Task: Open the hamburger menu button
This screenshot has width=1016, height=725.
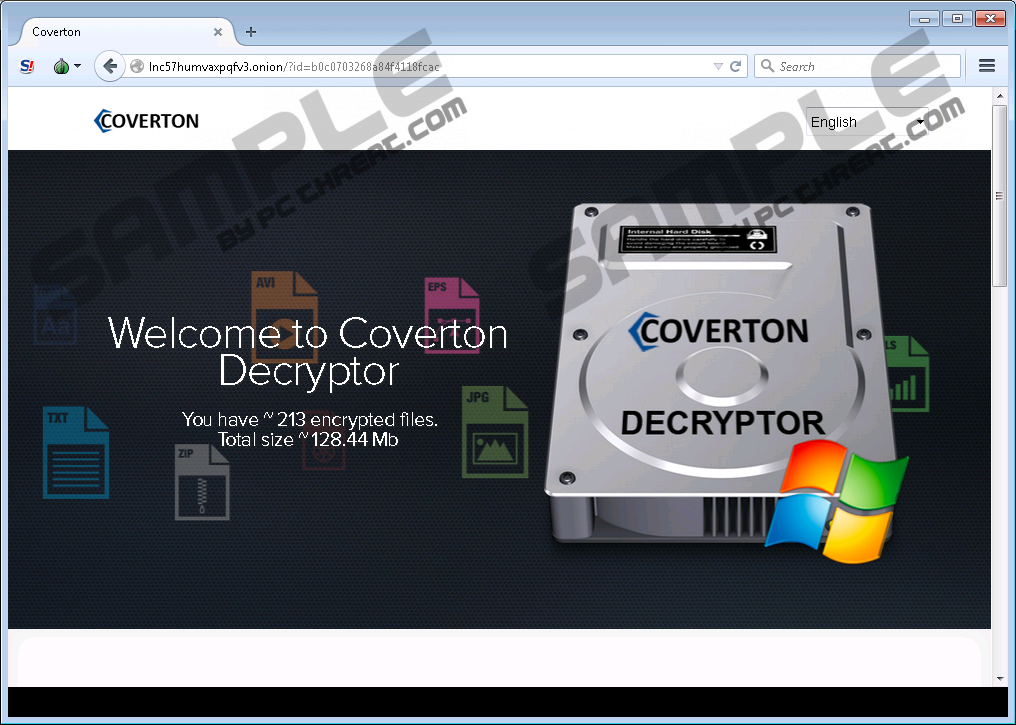Action: click(986, 66)
